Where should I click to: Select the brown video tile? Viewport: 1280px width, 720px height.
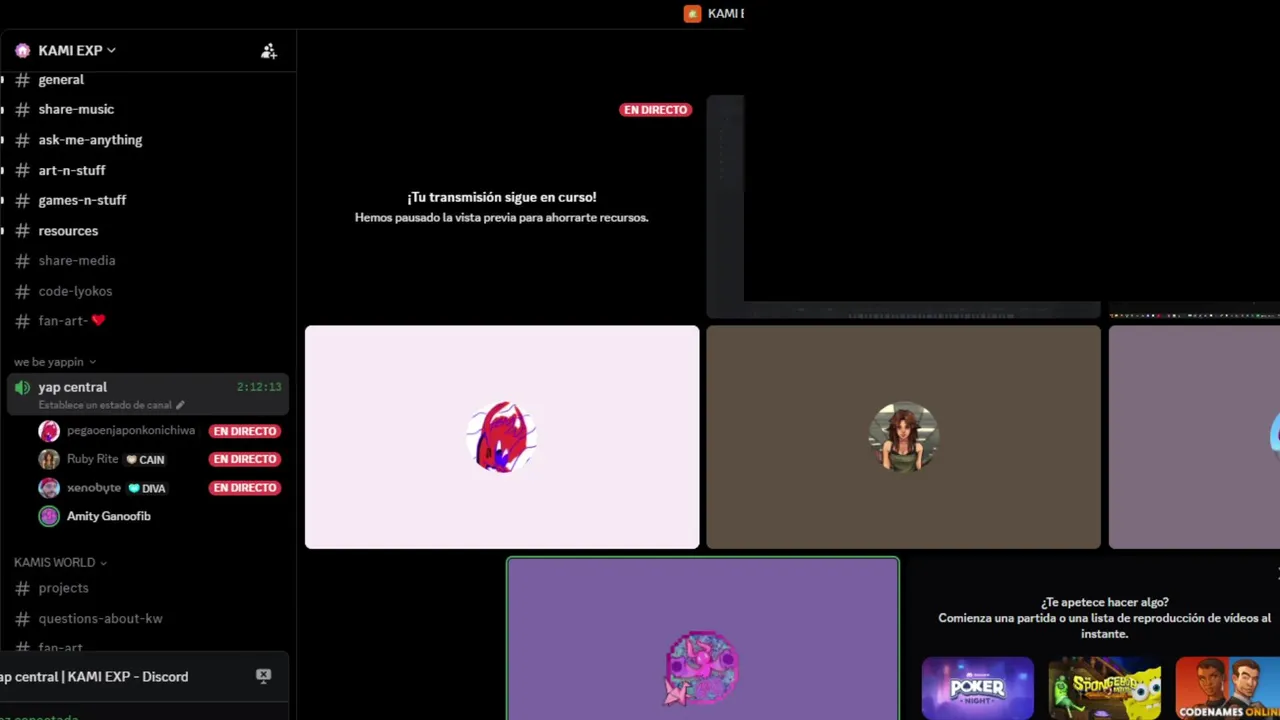(x=903, y=437)
